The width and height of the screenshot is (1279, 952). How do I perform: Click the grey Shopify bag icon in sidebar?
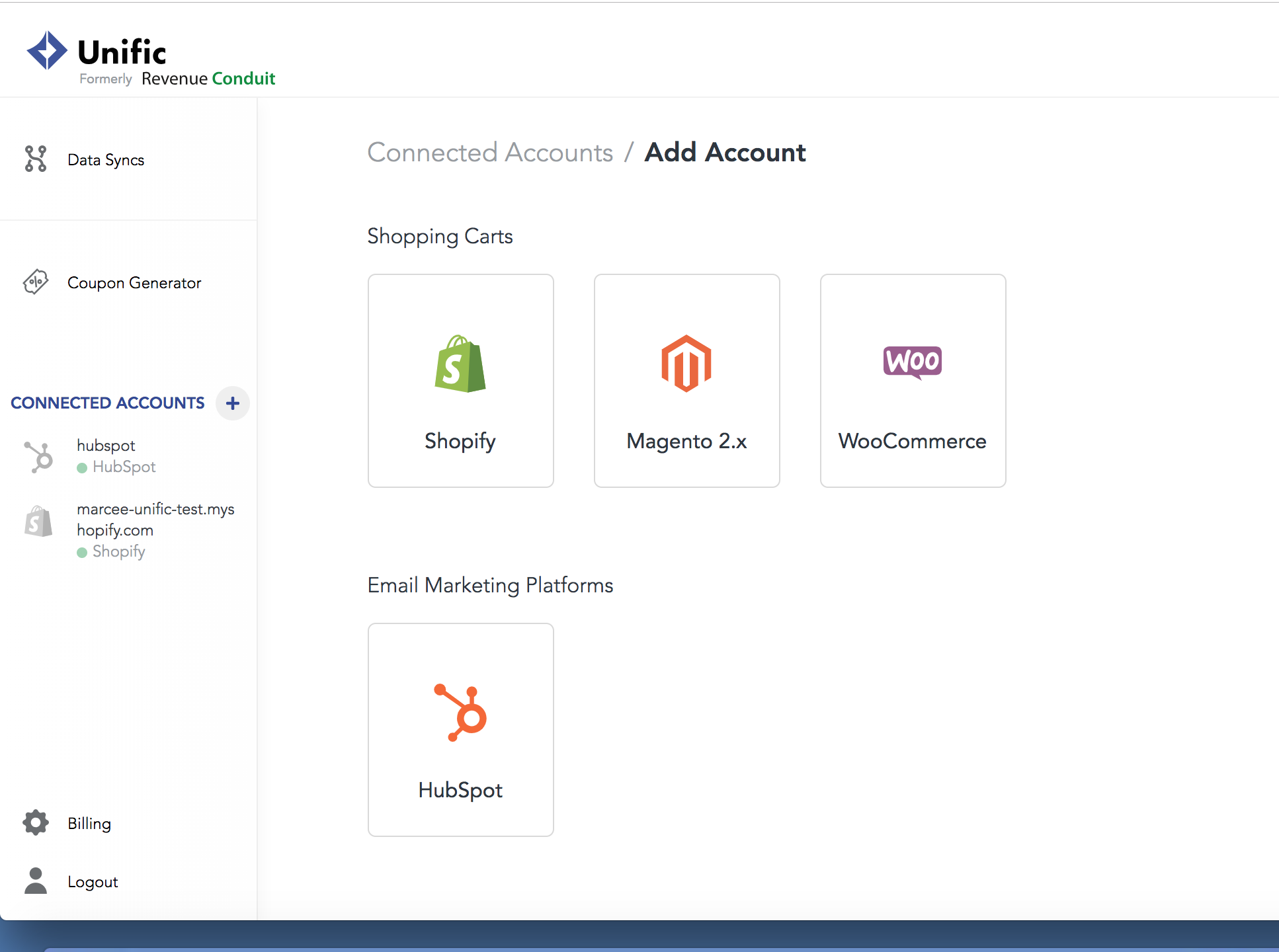click(38, 522)
